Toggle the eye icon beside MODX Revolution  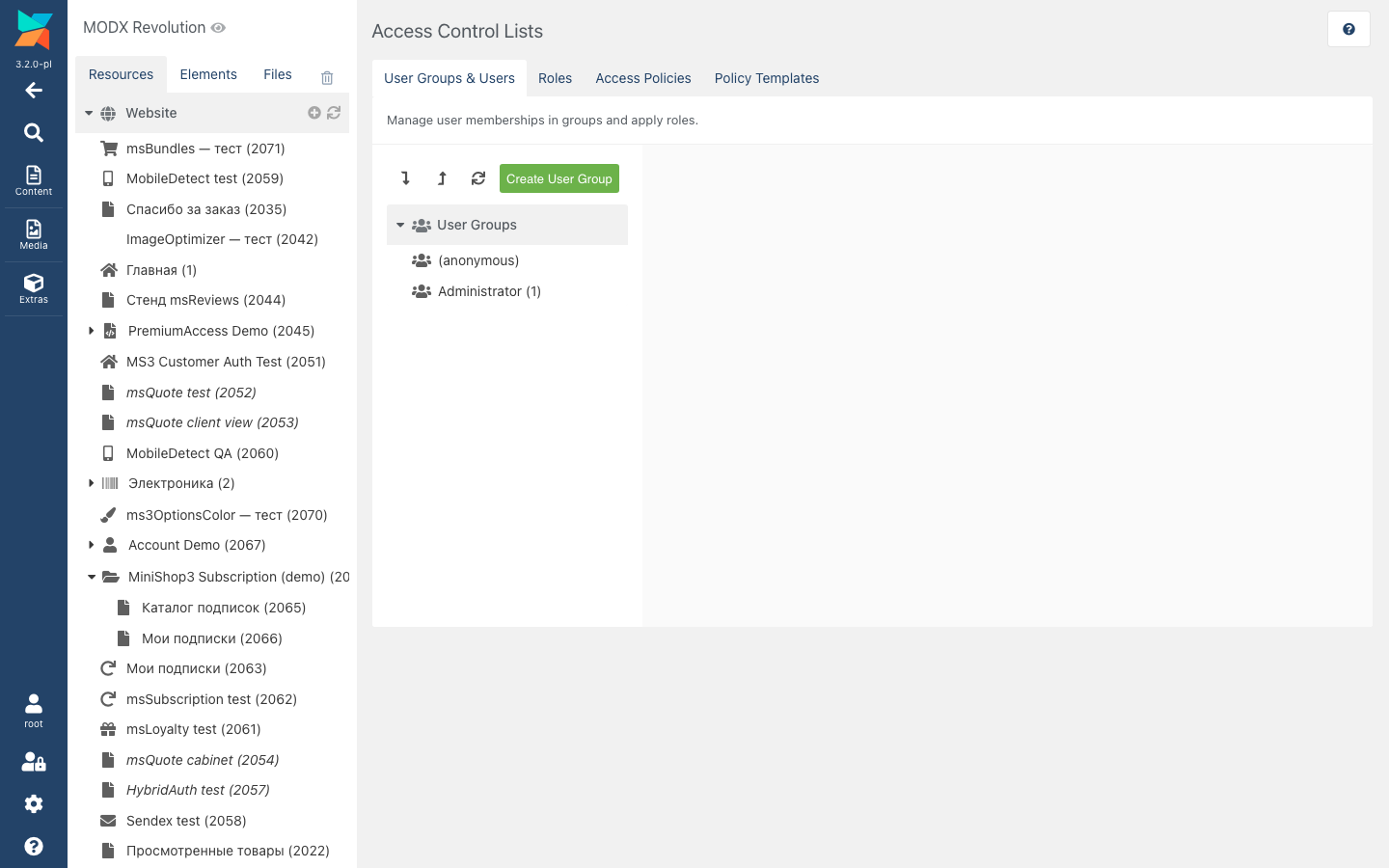[219, 28]
